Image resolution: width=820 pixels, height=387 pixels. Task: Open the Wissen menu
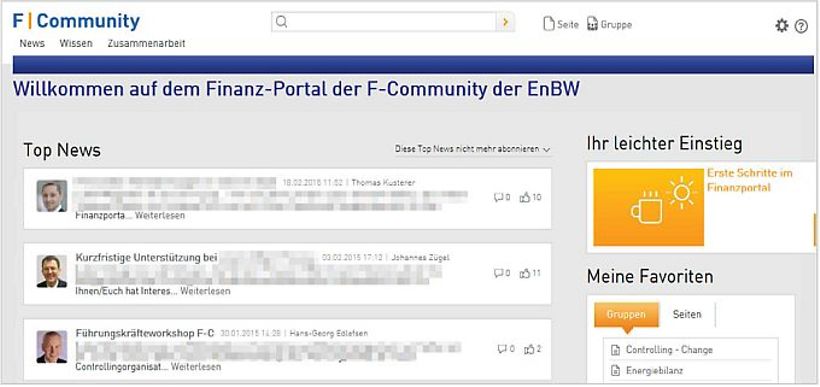(76, 44)
